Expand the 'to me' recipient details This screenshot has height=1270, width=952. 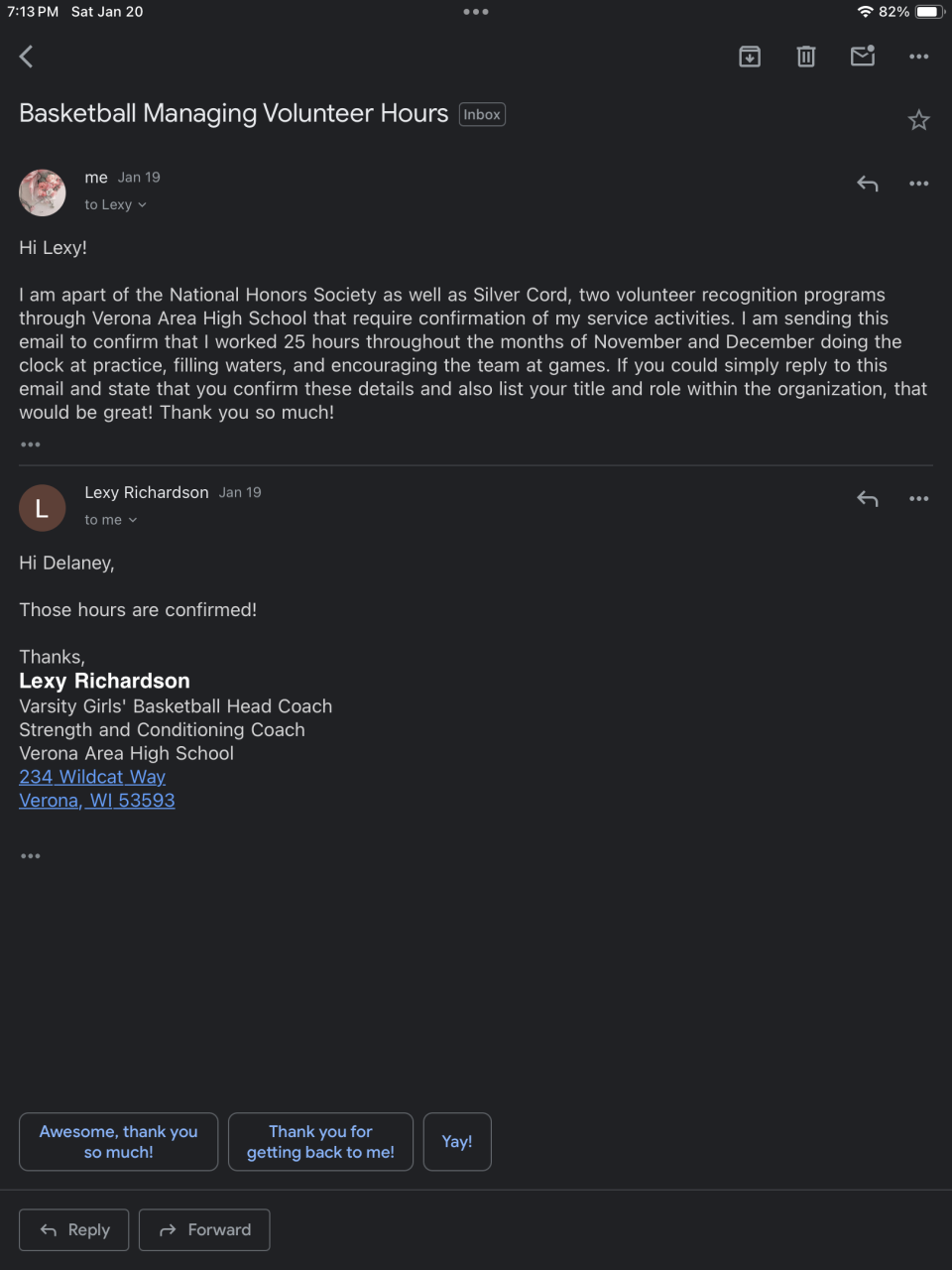pyautogui.click(x=111, y=520)
